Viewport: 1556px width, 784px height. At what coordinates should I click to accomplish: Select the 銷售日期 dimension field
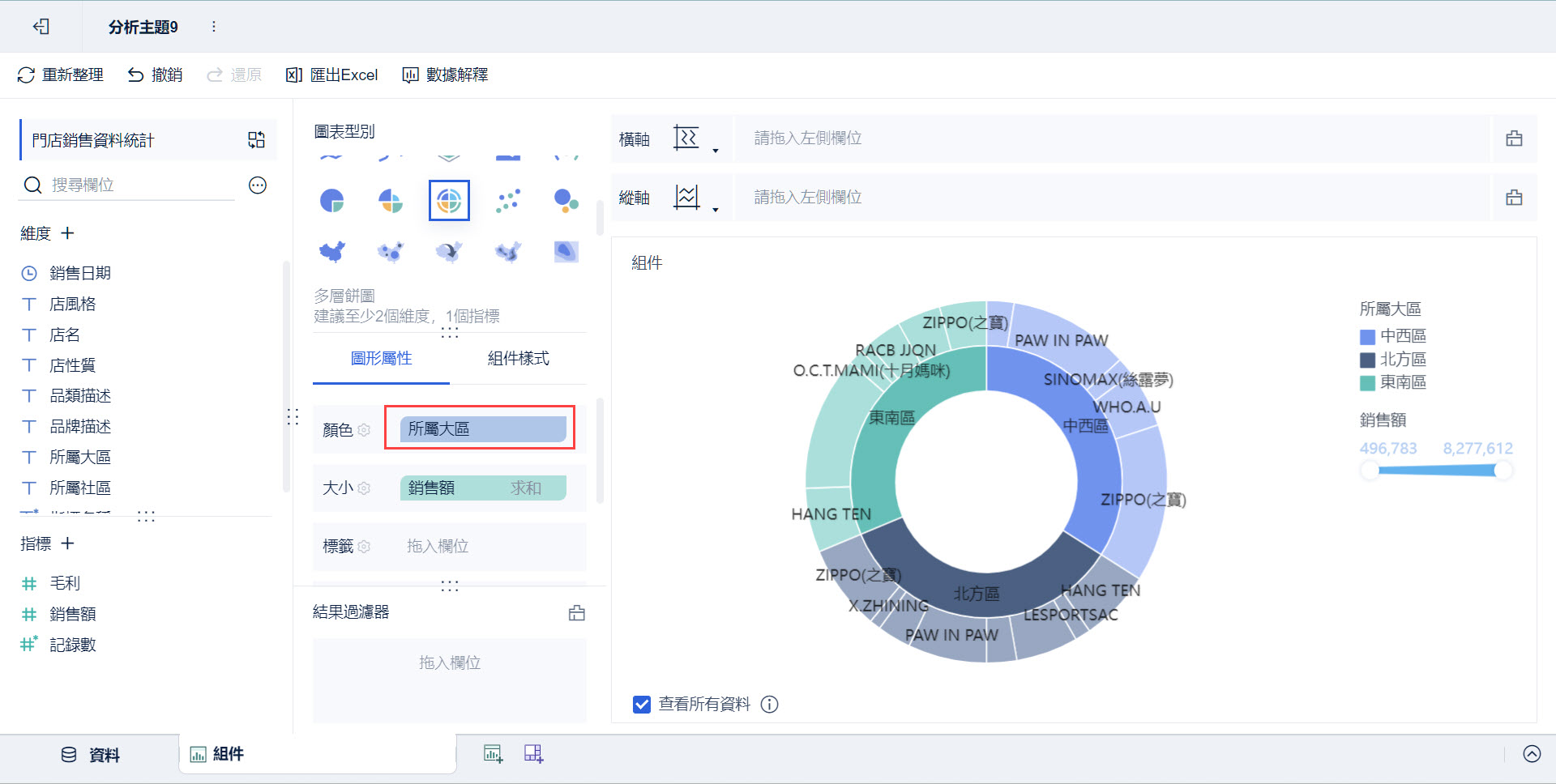(80, 274)
